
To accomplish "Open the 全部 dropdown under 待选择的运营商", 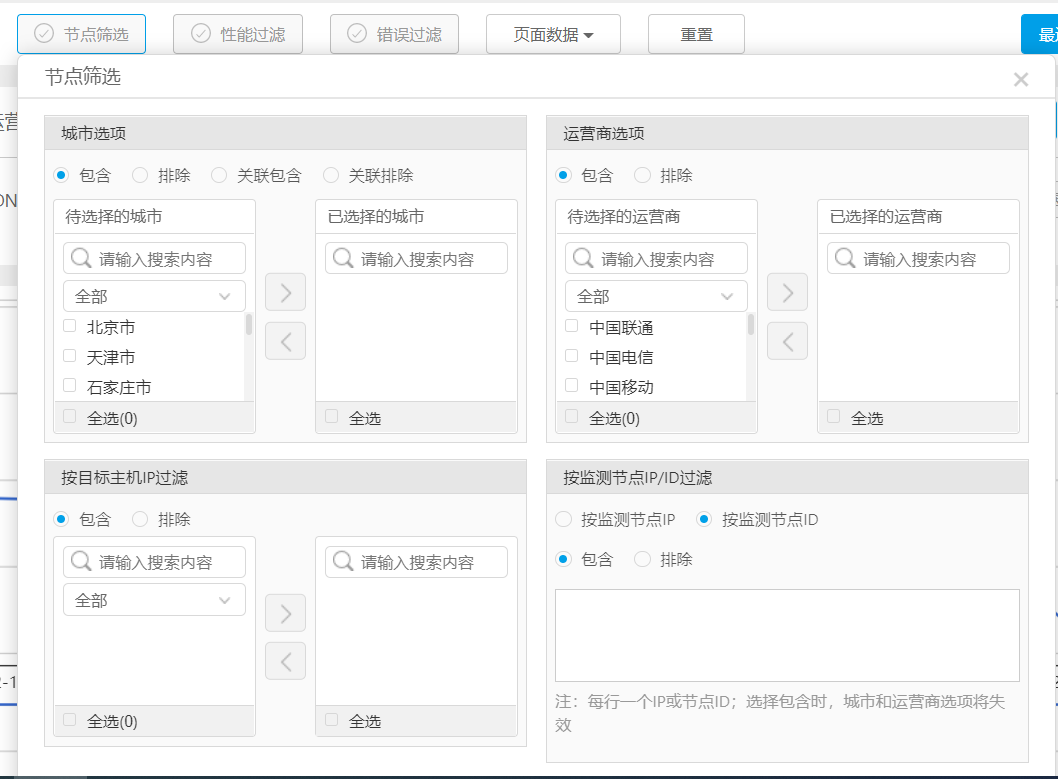I will 656,297.
